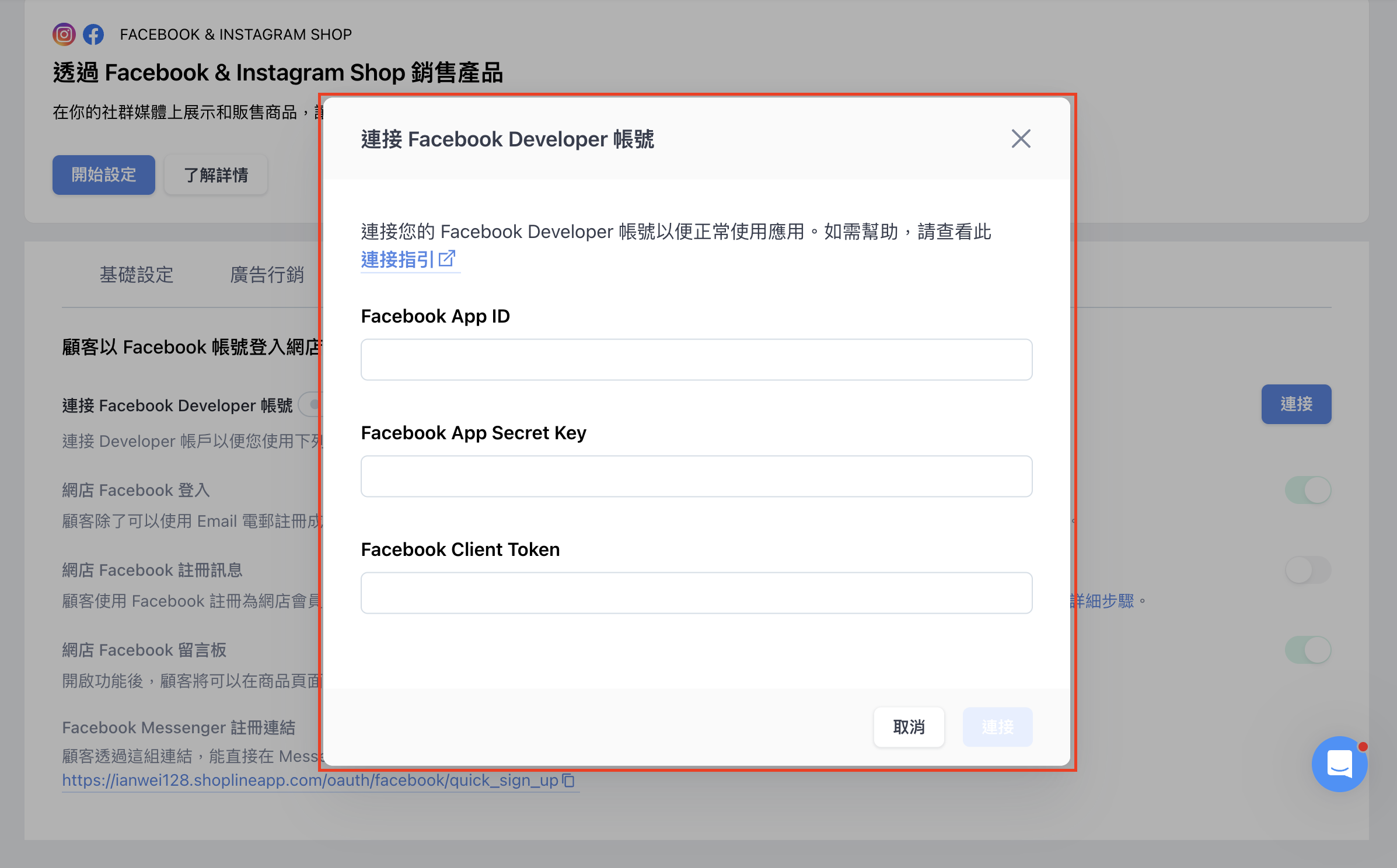This screenshot has height=868, width=1397.
Task: Toggle 網店 Facebook 登入 switch
Action: [1308, 490]
